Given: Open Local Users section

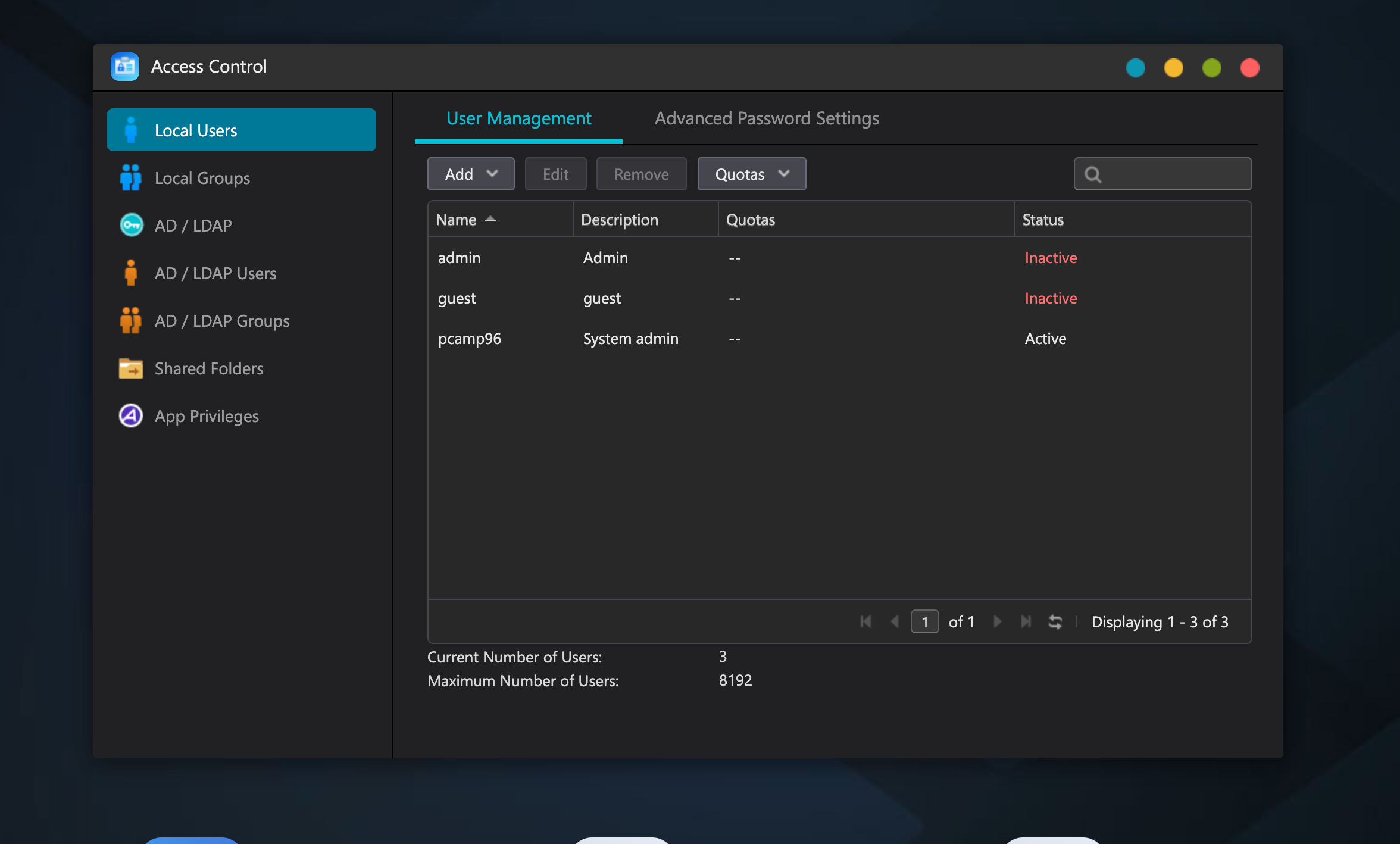Looking at the screenshot, I should (242, 130).
